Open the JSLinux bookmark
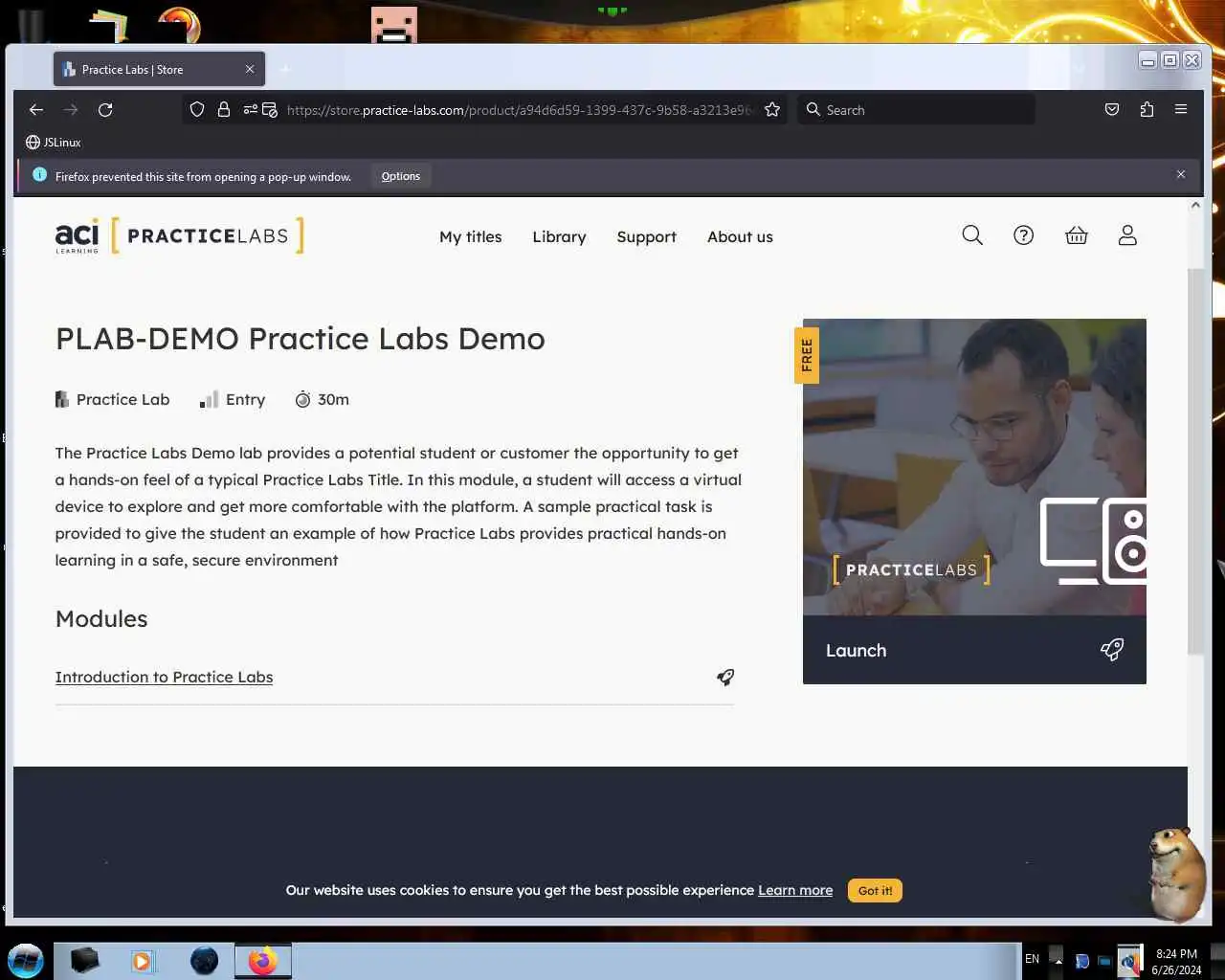The image size is (1225, 980). tap(54, 142)
